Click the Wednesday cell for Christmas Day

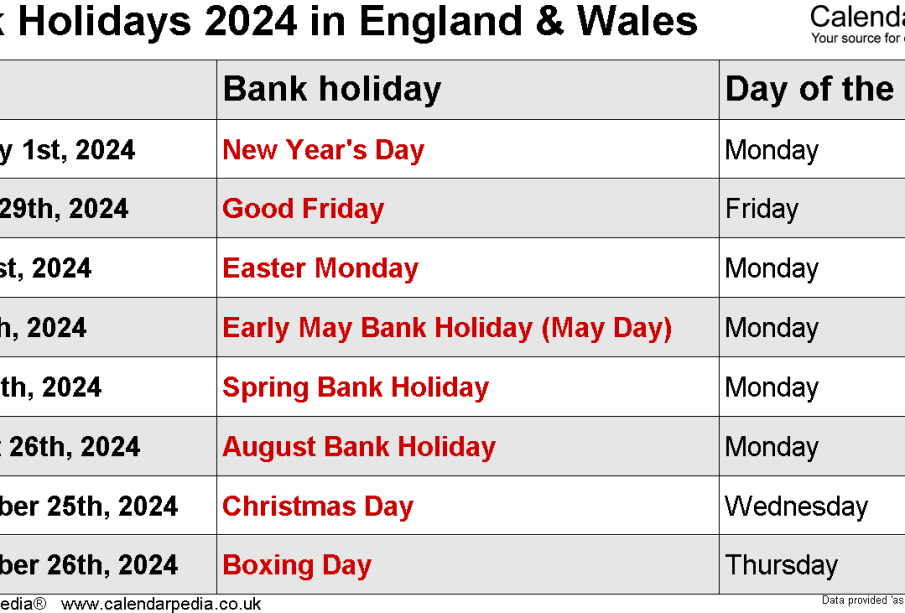(x=796, y=506)
